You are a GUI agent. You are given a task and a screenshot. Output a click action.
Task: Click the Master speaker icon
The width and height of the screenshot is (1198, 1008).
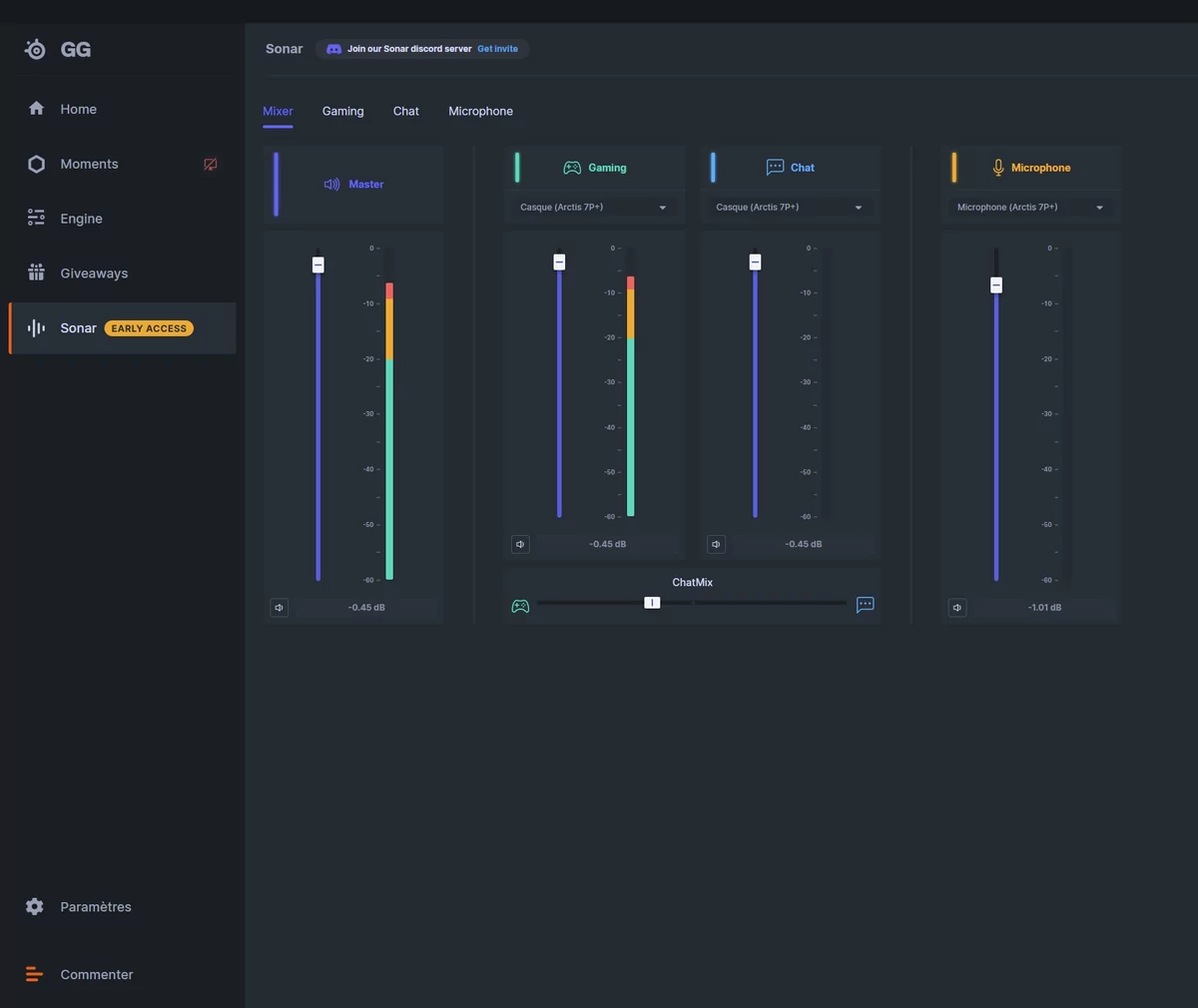pyautogui.click(x=332, y=185)
